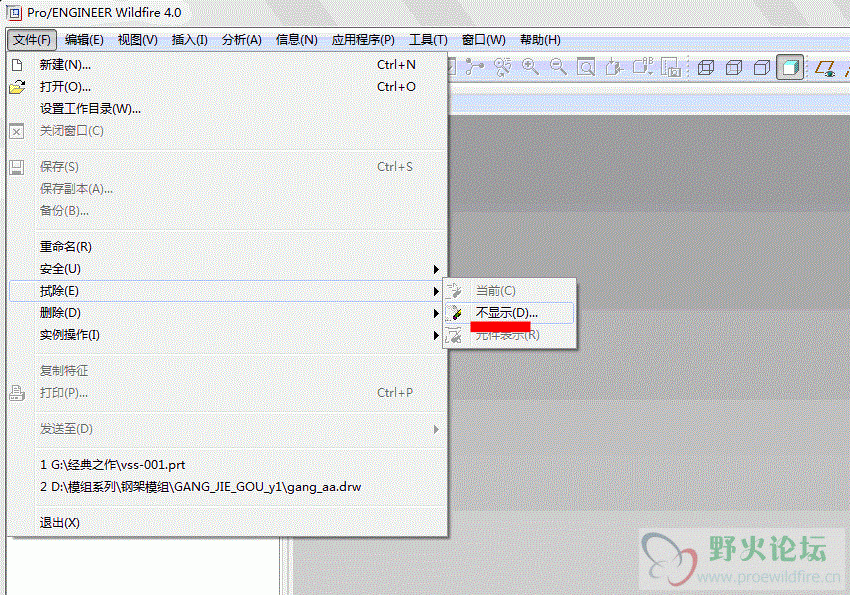
Task: Click the icon beside 当前(C)
Action: pos(454,291)
